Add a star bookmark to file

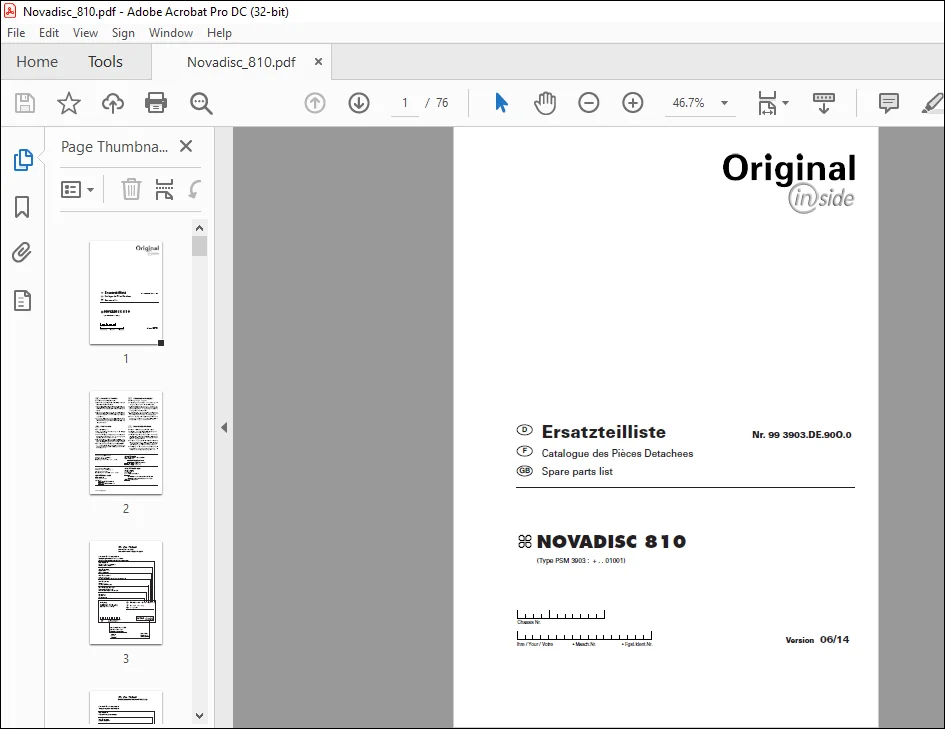pyautogui.click(x=69, y=103)
